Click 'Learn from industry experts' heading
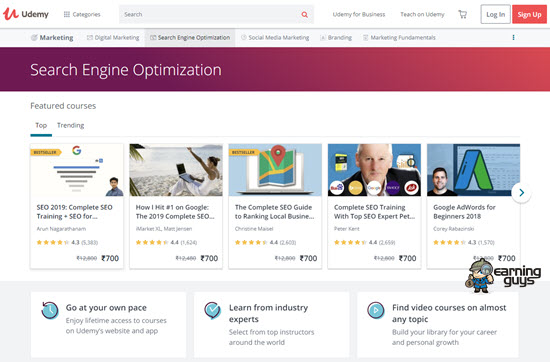Image resolution: width=550 pixels, height=362 pixels. 268,313
